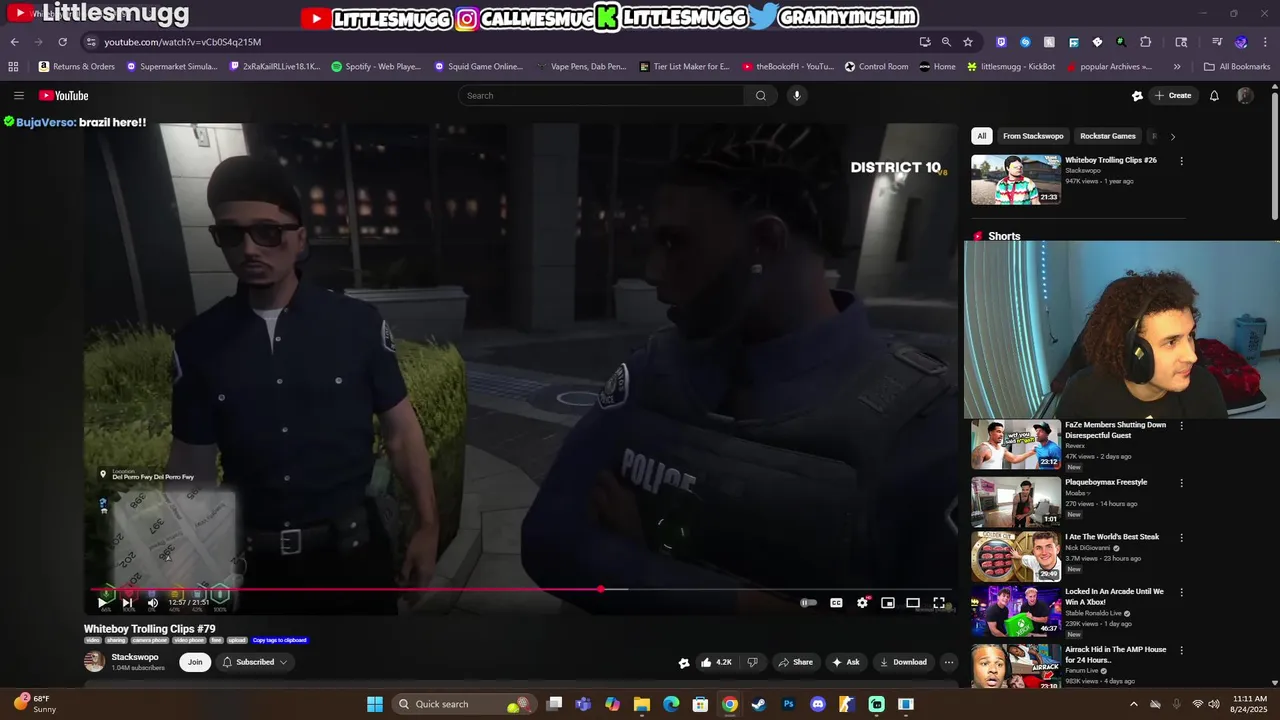Open Plaqueboymax Freestyle video thumbnail
This screenshot has width=1280, height=720.
coord(1016,501)
